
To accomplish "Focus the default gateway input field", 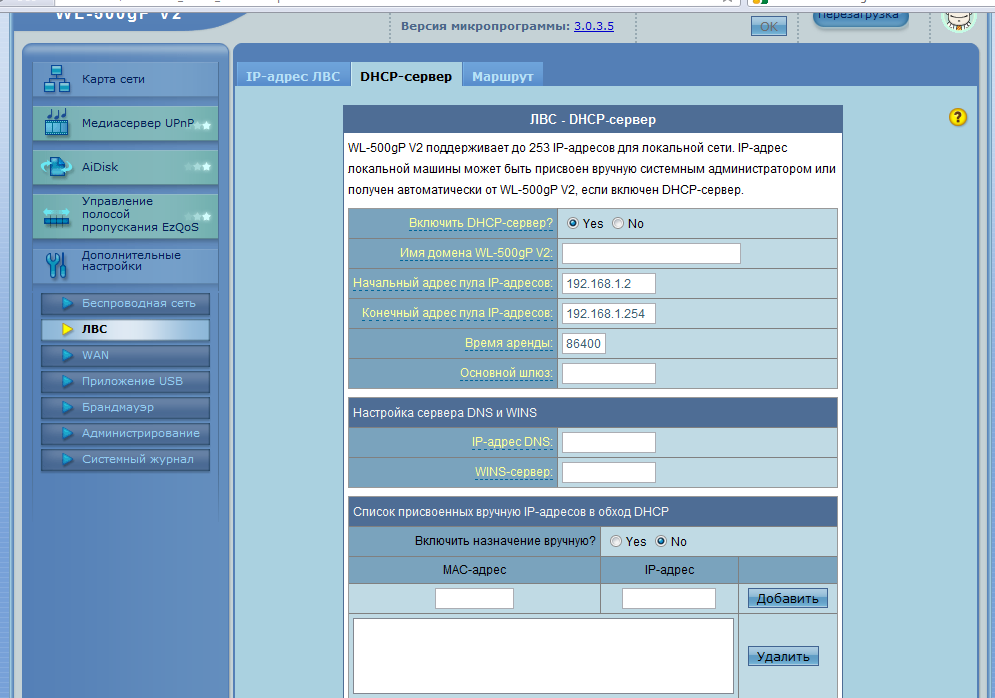I will (x=609, y=373).
